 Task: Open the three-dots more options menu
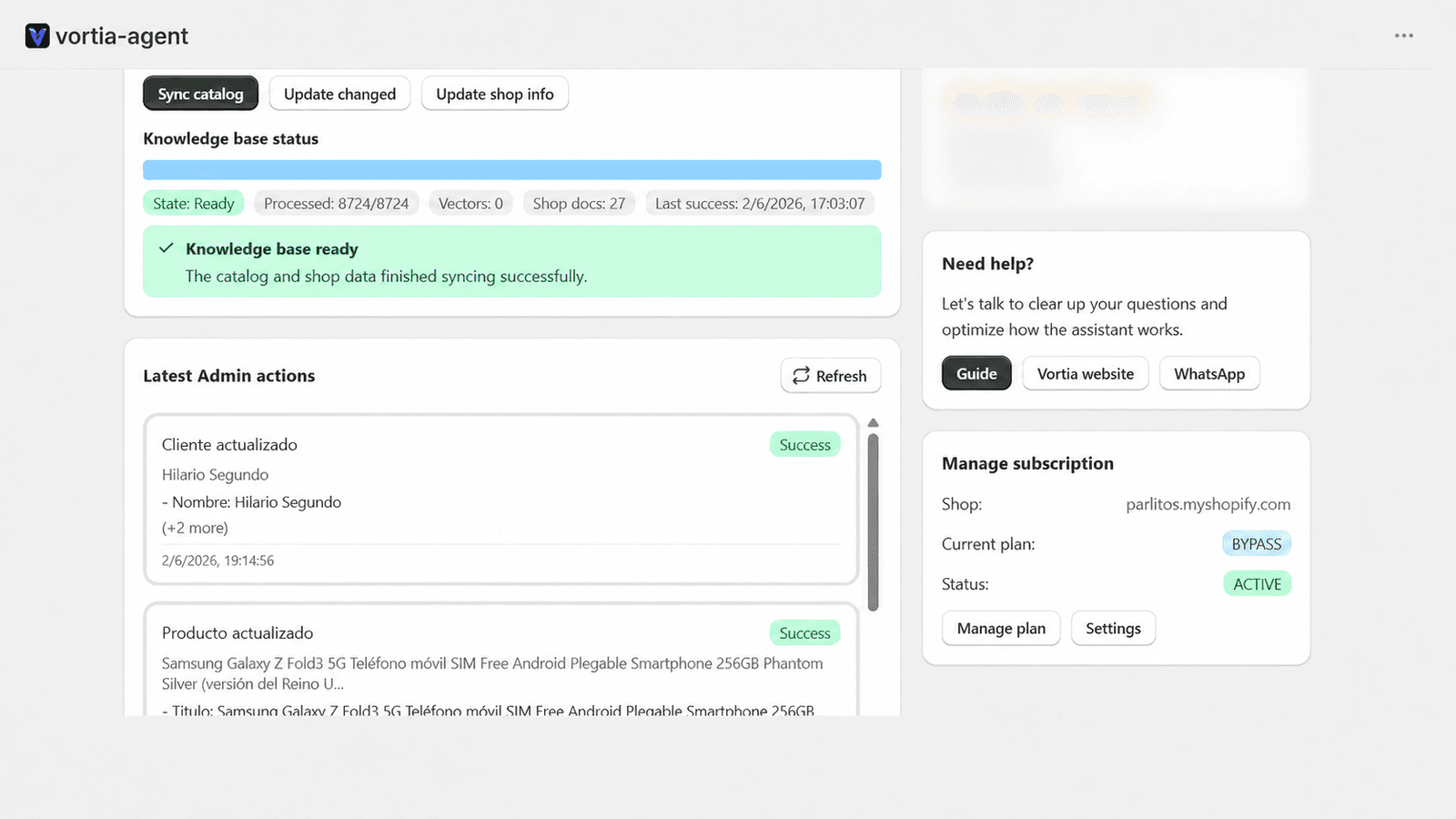(x=1404, y=35)
